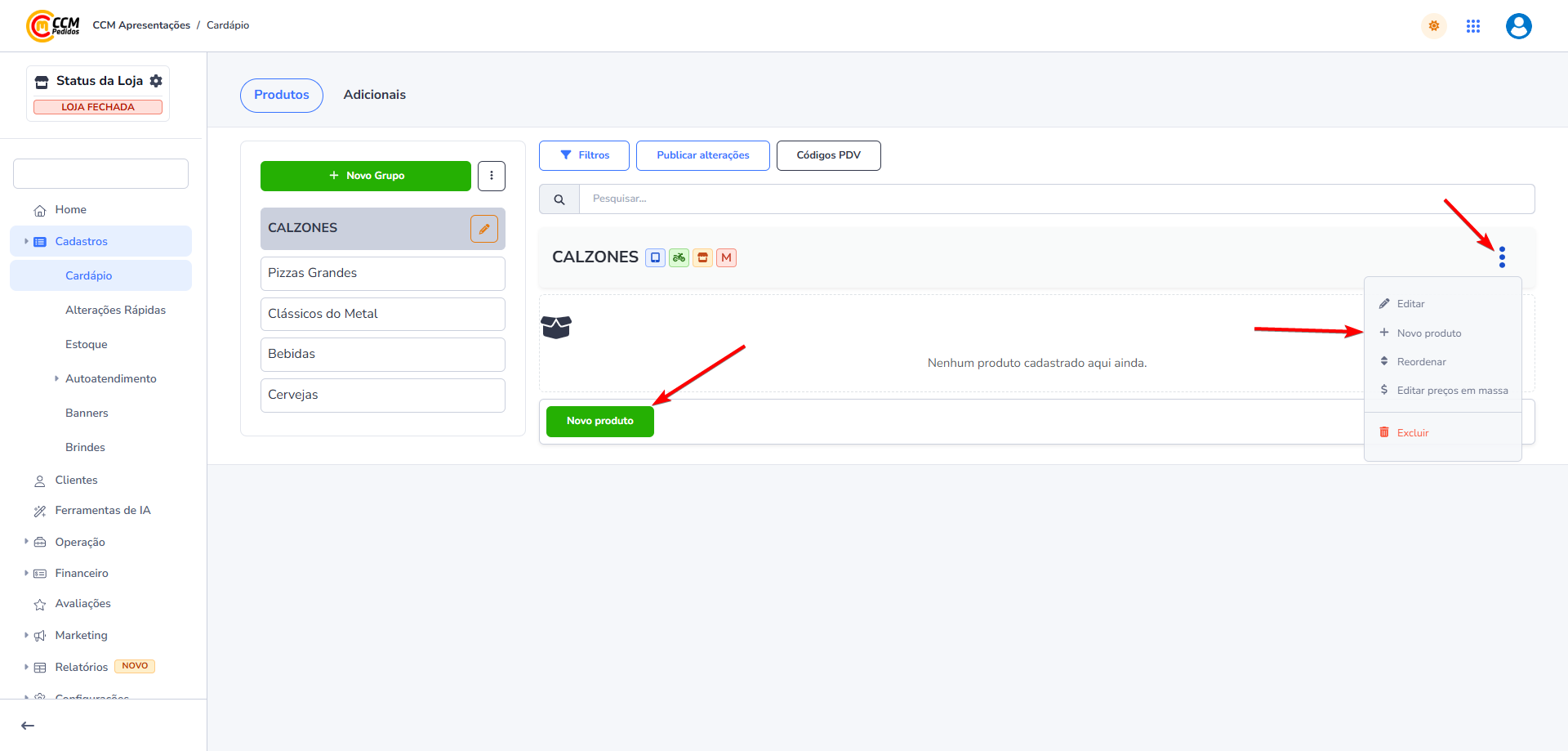The image size is (1568, 751).
Task: Open the apps grid icon in top bar
Action: 1472,26
